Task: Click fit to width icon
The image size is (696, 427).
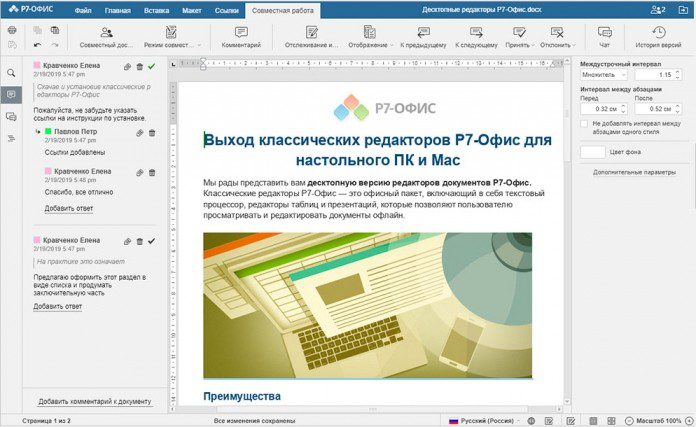Action: coord(611,420)
